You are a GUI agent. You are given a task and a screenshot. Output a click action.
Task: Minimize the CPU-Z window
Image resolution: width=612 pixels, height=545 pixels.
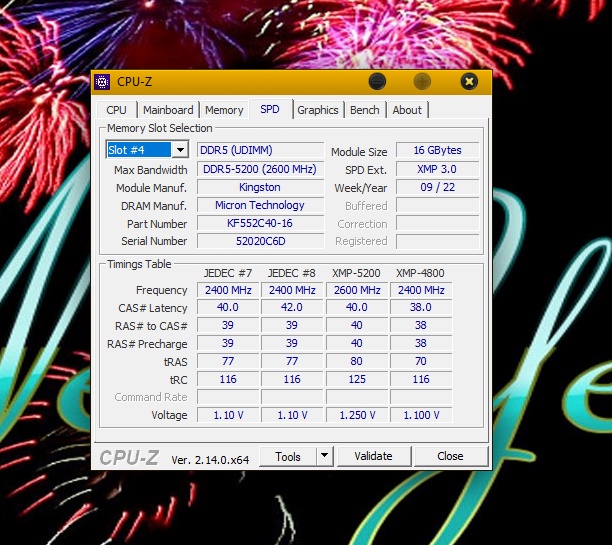pos(377,82)
